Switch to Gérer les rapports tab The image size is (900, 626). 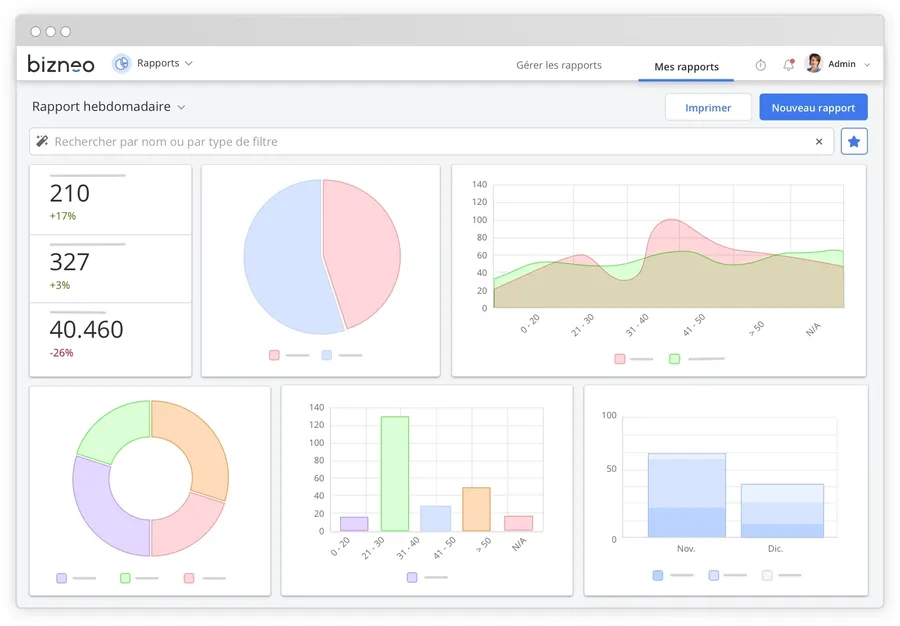pos(559,66)
